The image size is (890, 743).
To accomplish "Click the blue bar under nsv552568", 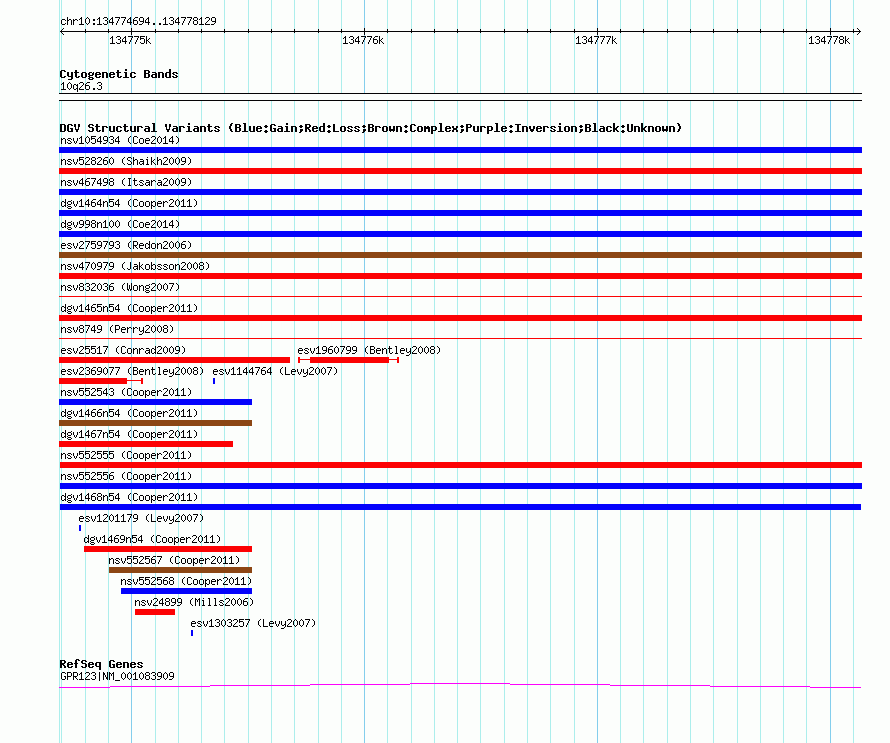I will 186,591.
